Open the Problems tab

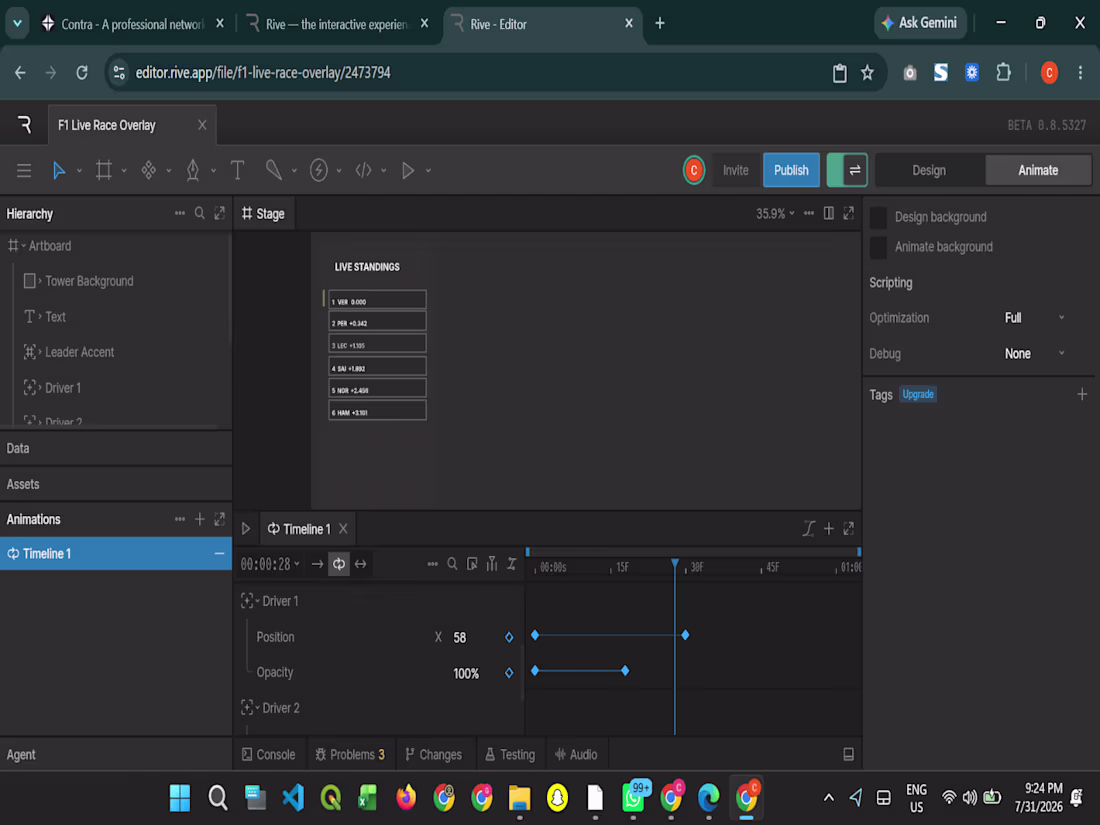[x=350, y=755]
